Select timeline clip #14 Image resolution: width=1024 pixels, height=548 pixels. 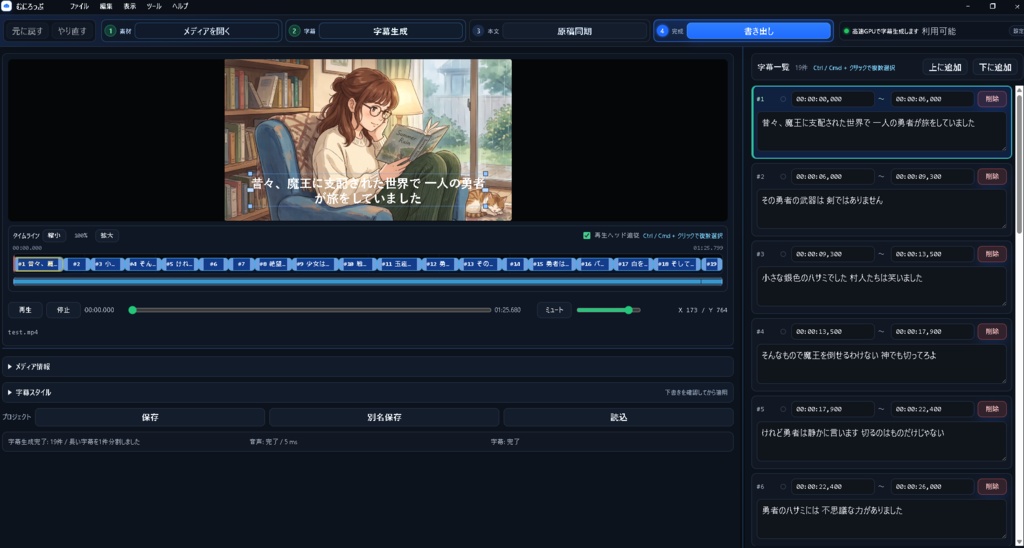[515, 264]
